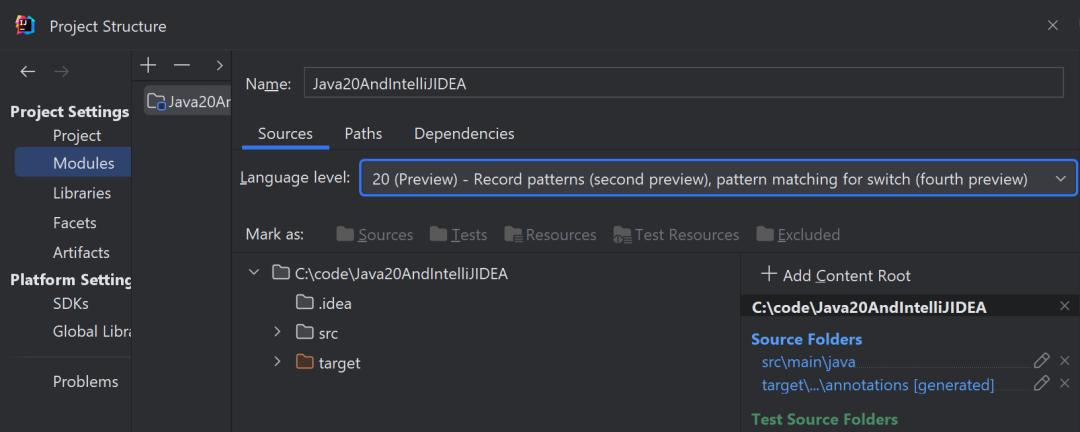Open Libraries settings page
Image resolution: width=1080 pixels, height=432 pixels.
82,194
